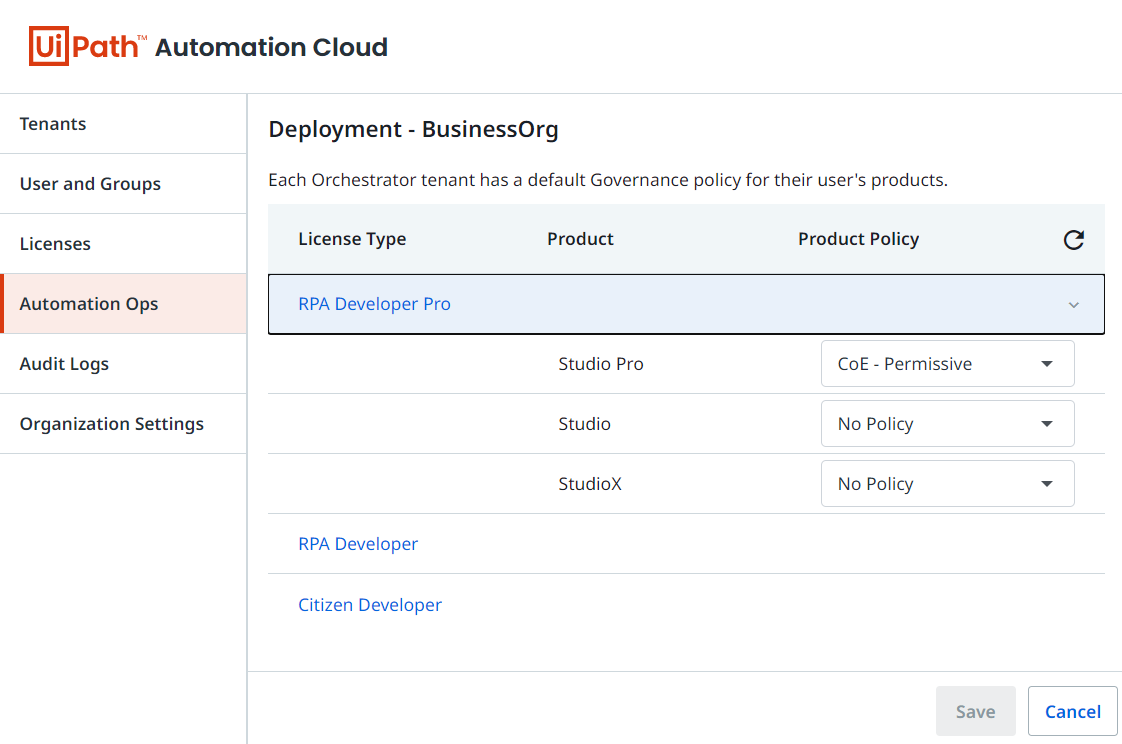
Task: Click the Studio Pro product label
Action: 601,364
